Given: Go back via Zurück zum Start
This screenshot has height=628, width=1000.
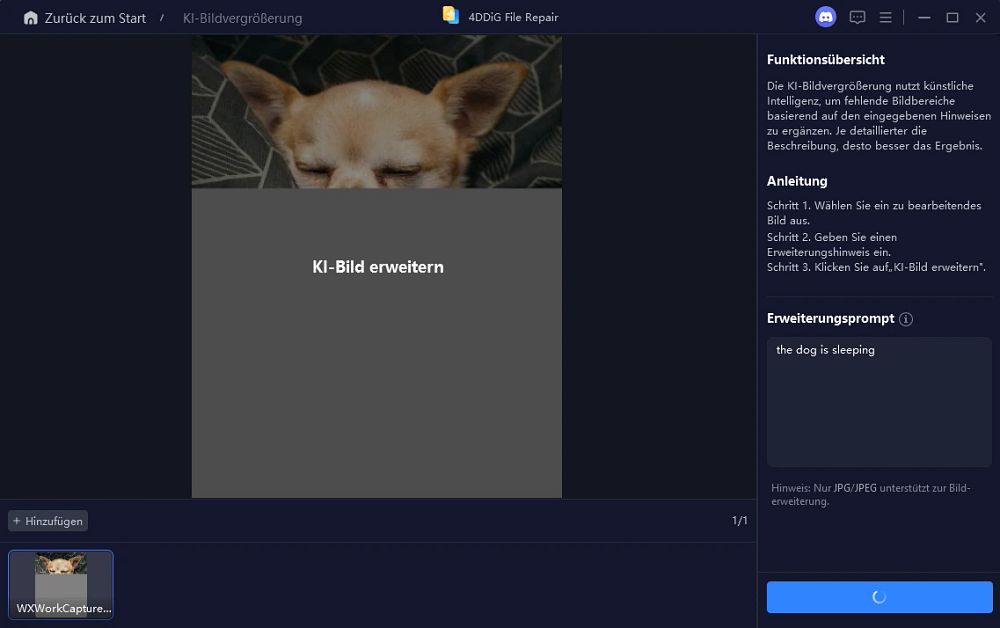Looking at the screenshot, I should [x=95, y=18].
